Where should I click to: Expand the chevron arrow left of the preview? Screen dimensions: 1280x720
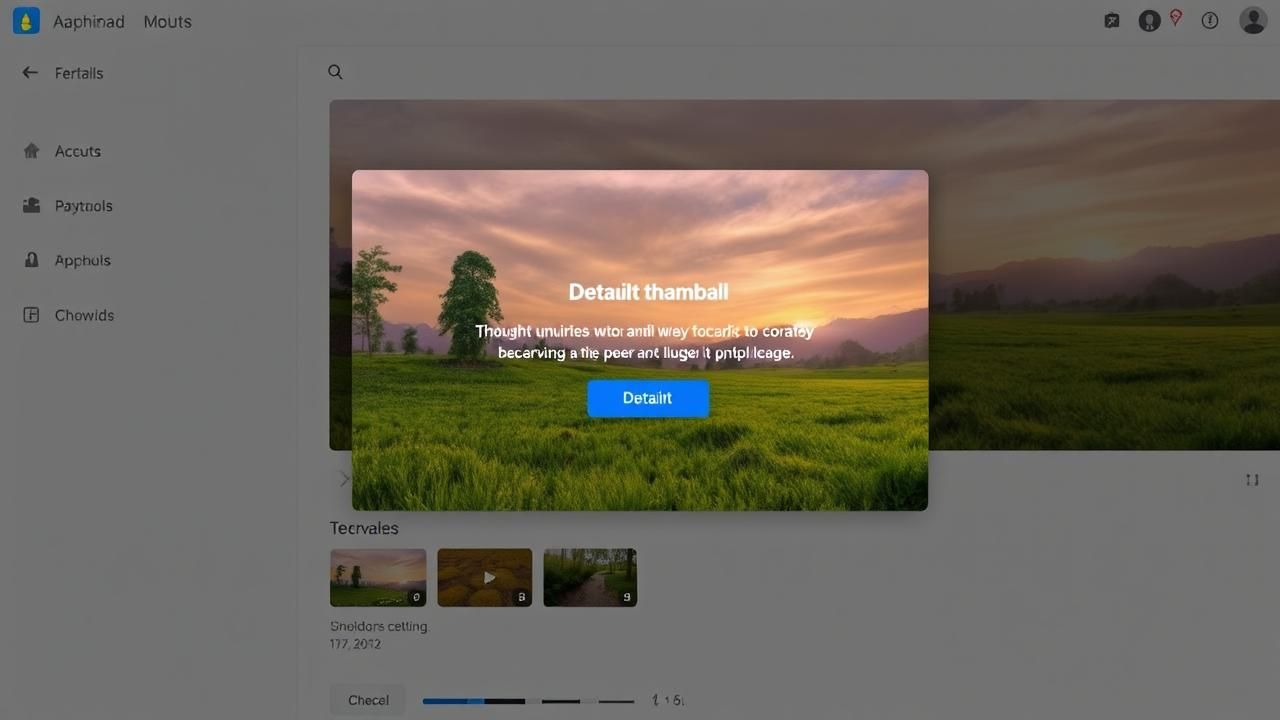[343, 479]
